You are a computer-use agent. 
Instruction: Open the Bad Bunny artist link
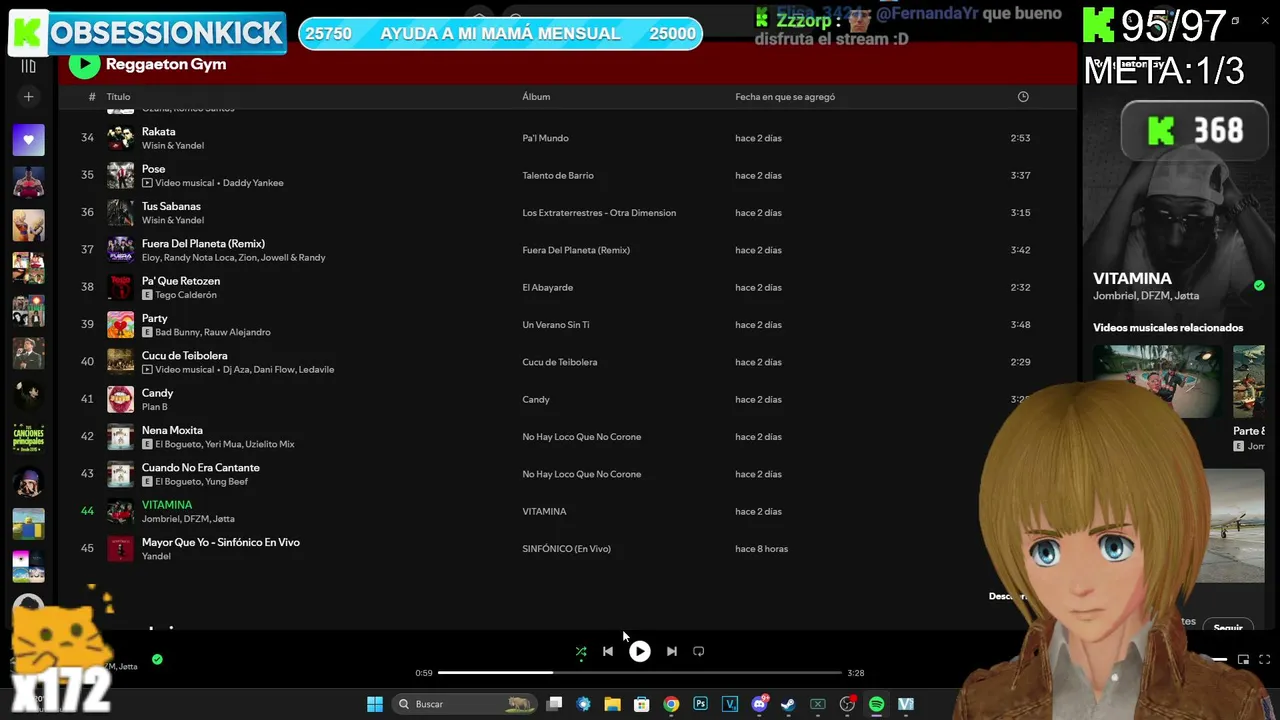click(177, 332)
